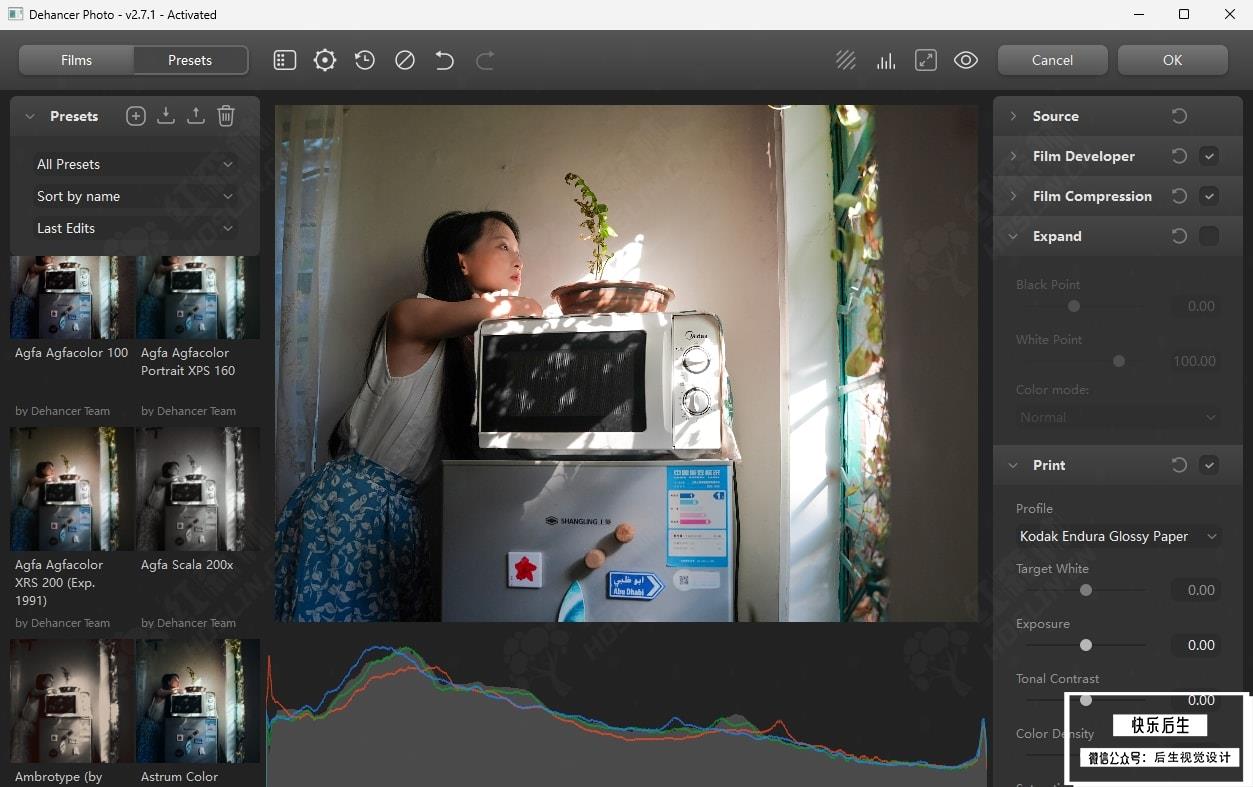
Task: Reset the Source section
Action: pyautogui.click(x=1180, y=116)
